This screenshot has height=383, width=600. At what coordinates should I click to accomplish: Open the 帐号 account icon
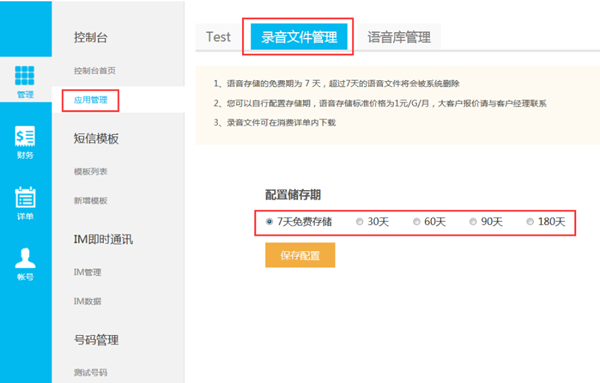[x=25, y=258]
